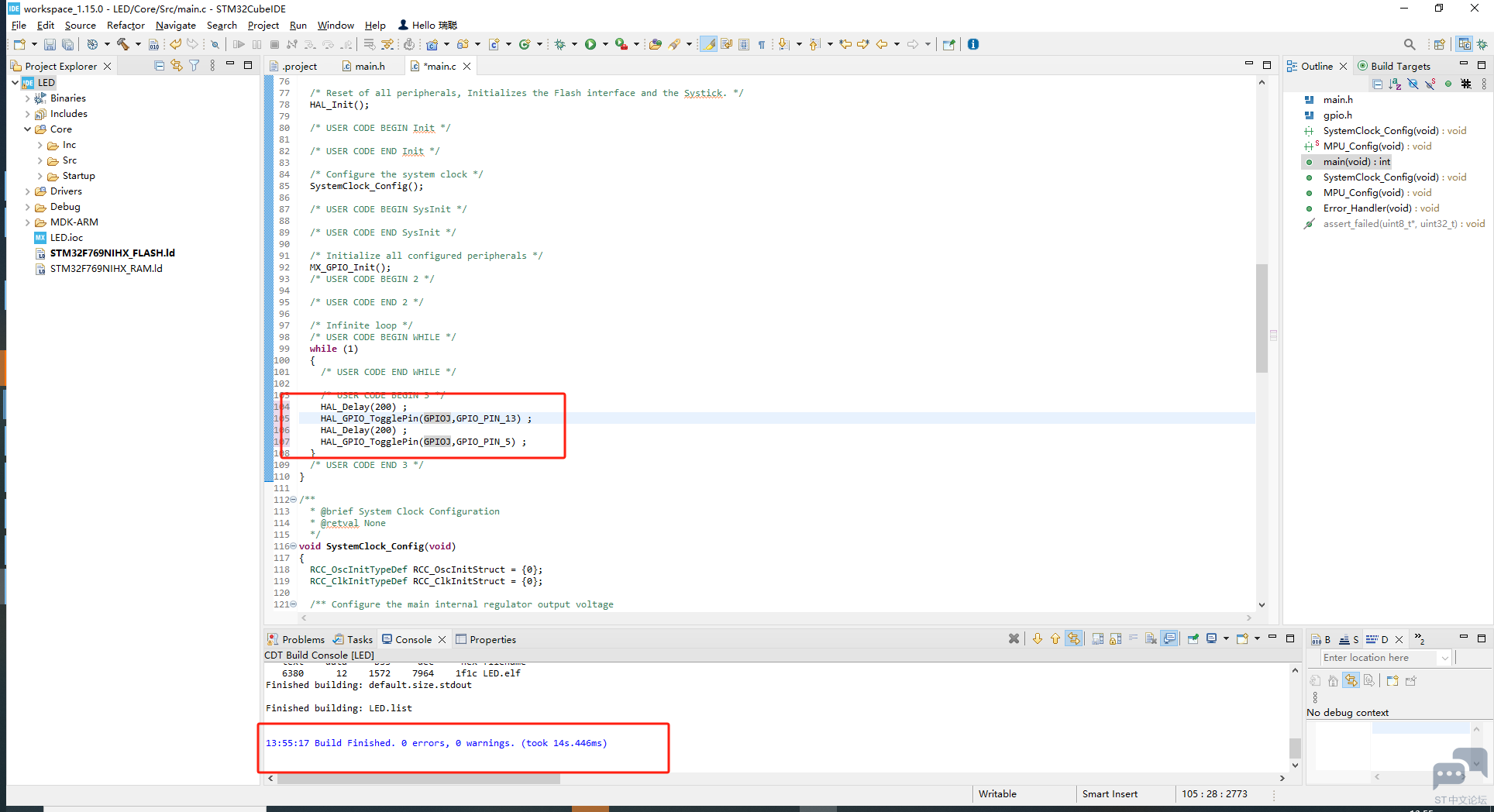This screenshot has height=812, width=1494.
Task: Click Console next-error down arrow
Action: coord(1038,638)
